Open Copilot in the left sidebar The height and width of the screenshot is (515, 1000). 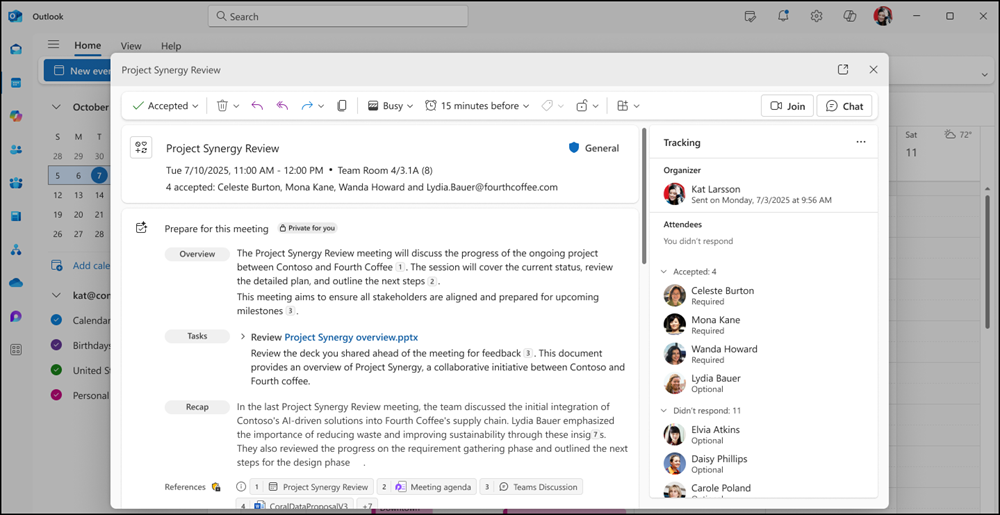pyautogui.click(x=16, y=116)
